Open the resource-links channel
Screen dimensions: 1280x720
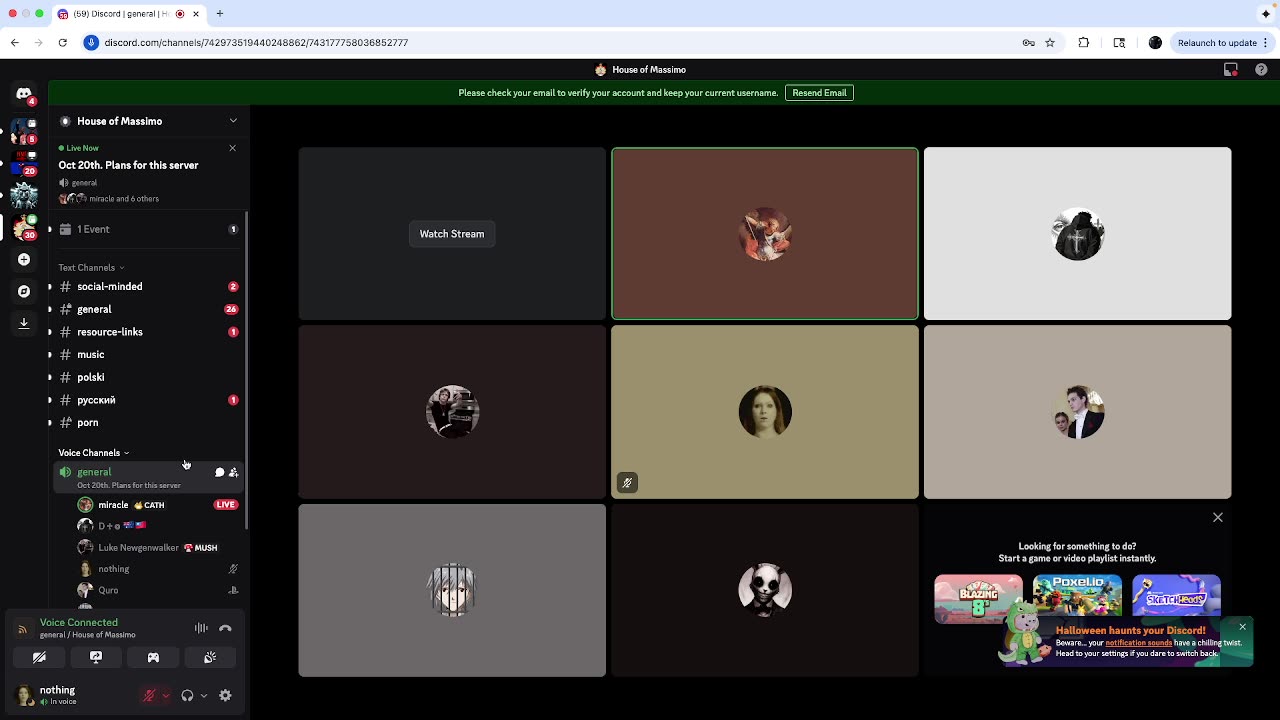pyautogui.click(x=149, y=332)
